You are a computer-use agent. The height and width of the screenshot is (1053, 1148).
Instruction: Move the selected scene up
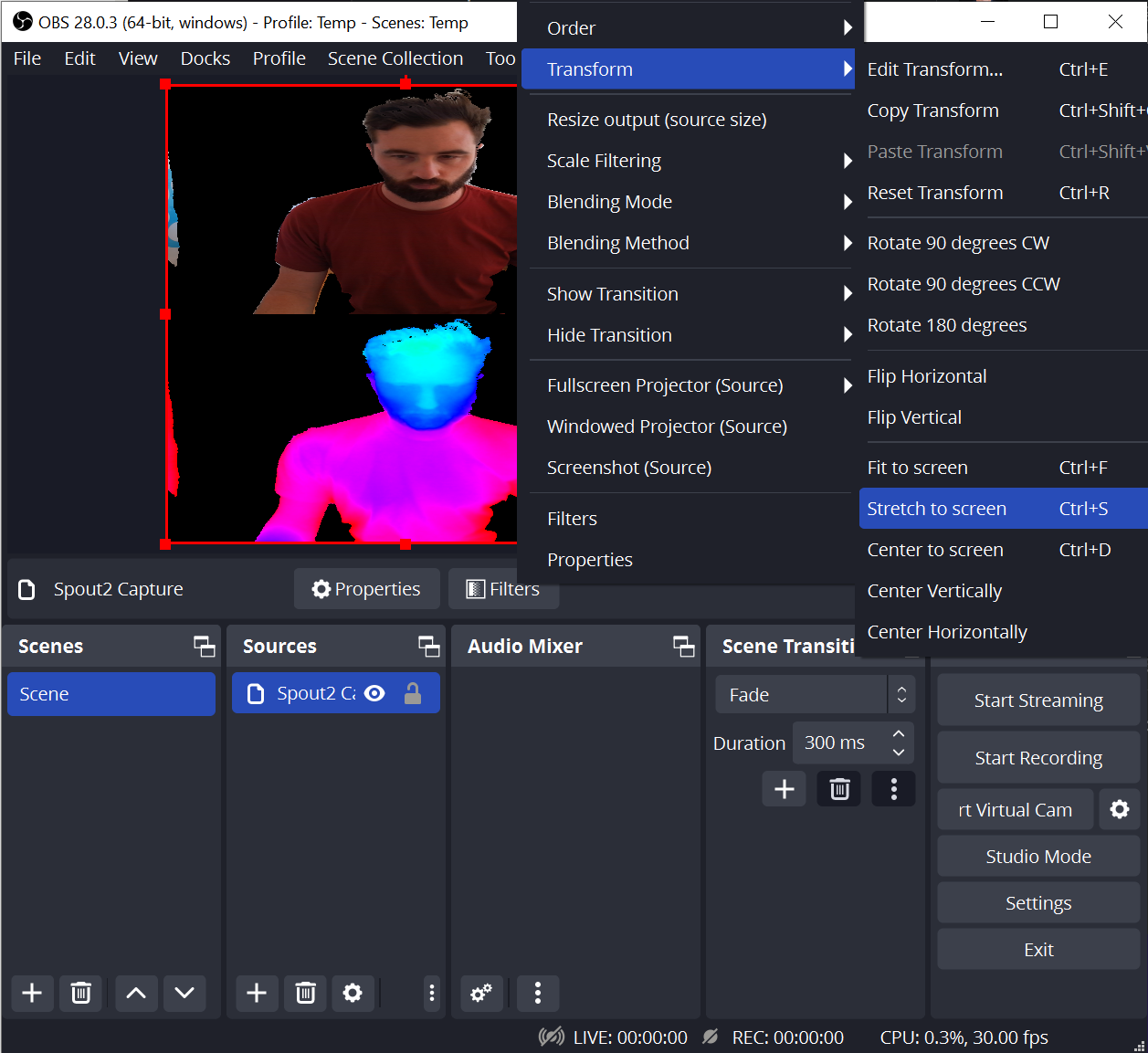point(135,994)
